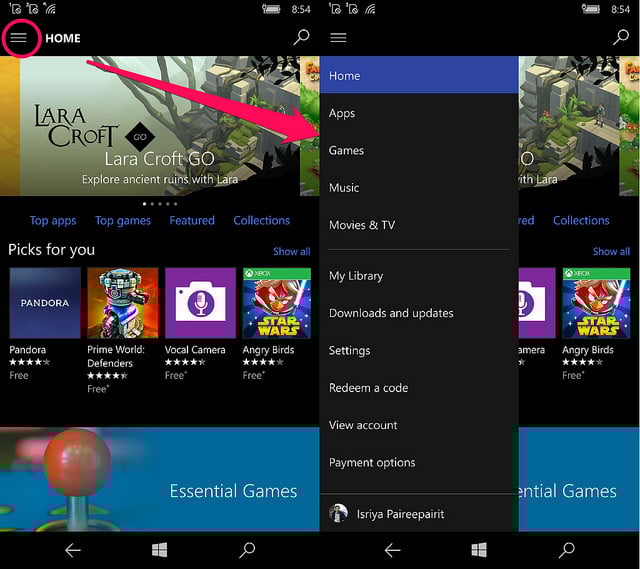Screen dimensions: 640x569
Task: Open My Library from menu
Action: [x=419, y=276]
